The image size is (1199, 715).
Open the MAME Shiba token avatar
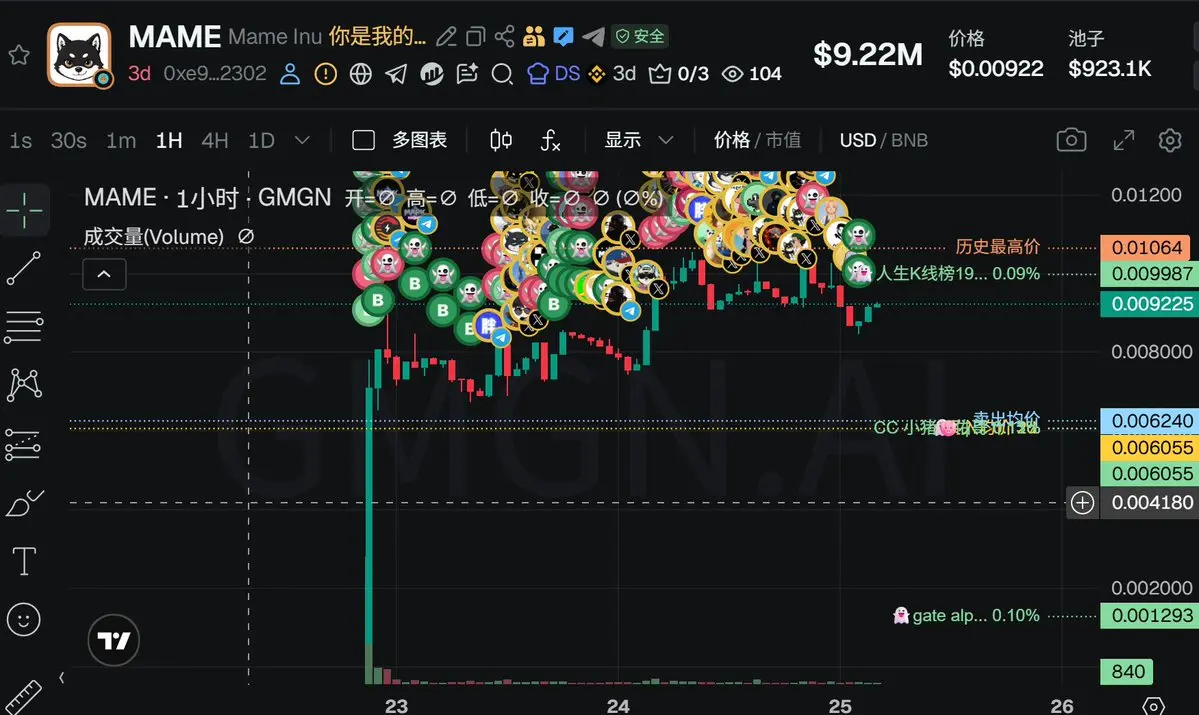80,55
